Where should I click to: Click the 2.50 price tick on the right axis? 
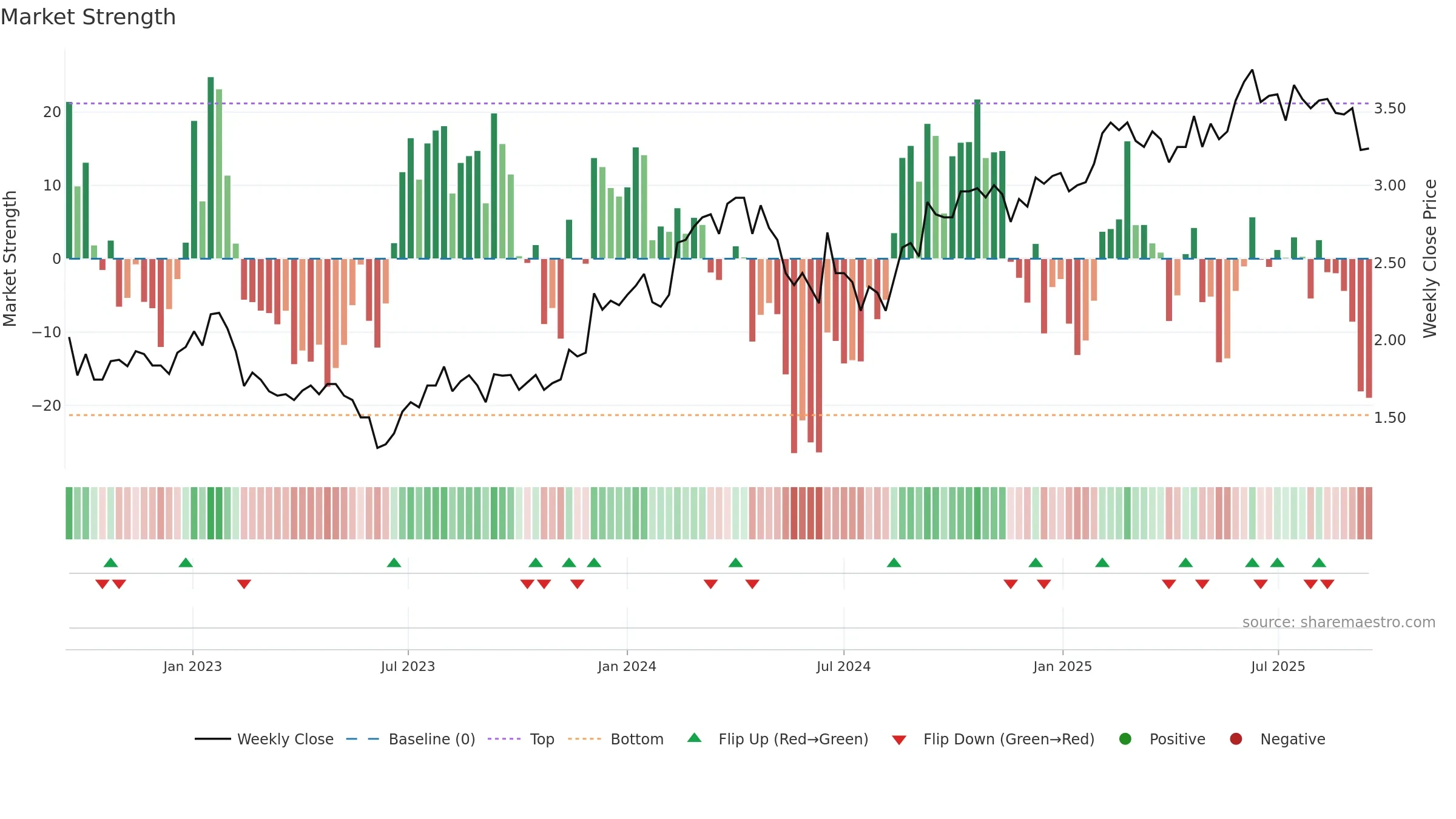point(1390,263)
